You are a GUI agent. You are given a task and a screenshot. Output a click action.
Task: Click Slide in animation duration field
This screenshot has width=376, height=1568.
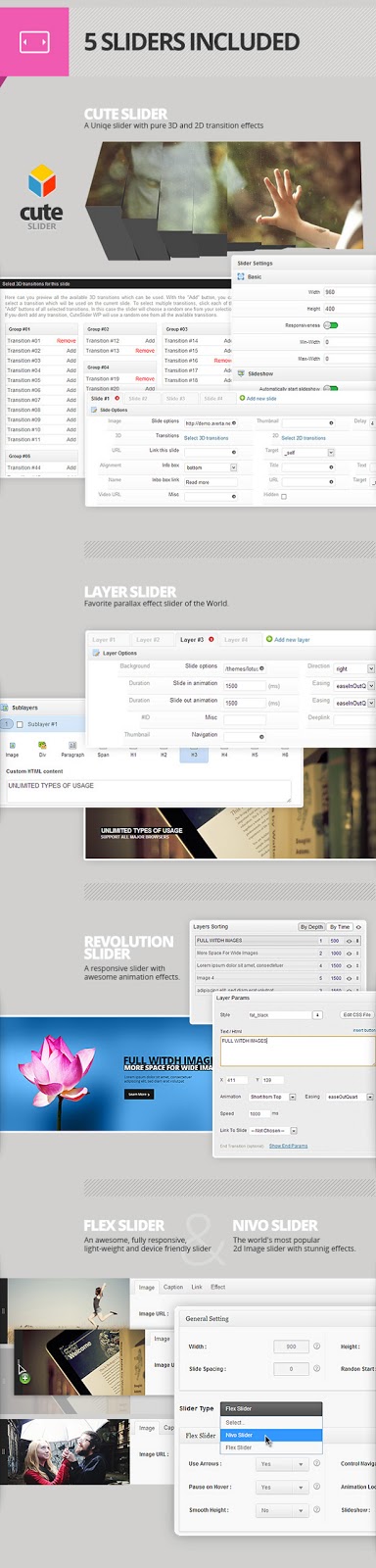click(244, 685)
